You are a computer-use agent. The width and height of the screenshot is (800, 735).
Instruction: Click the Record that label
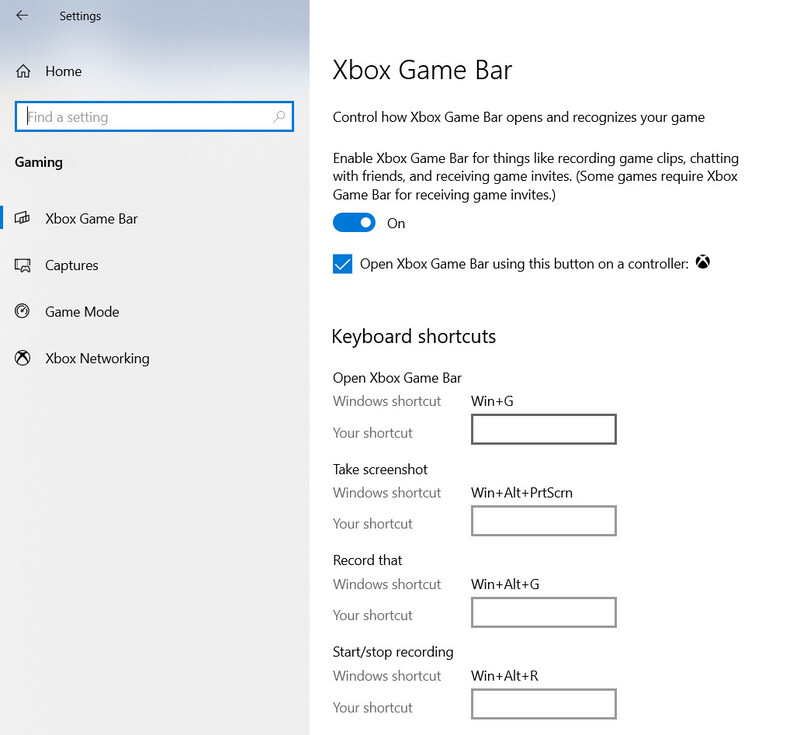367,561
